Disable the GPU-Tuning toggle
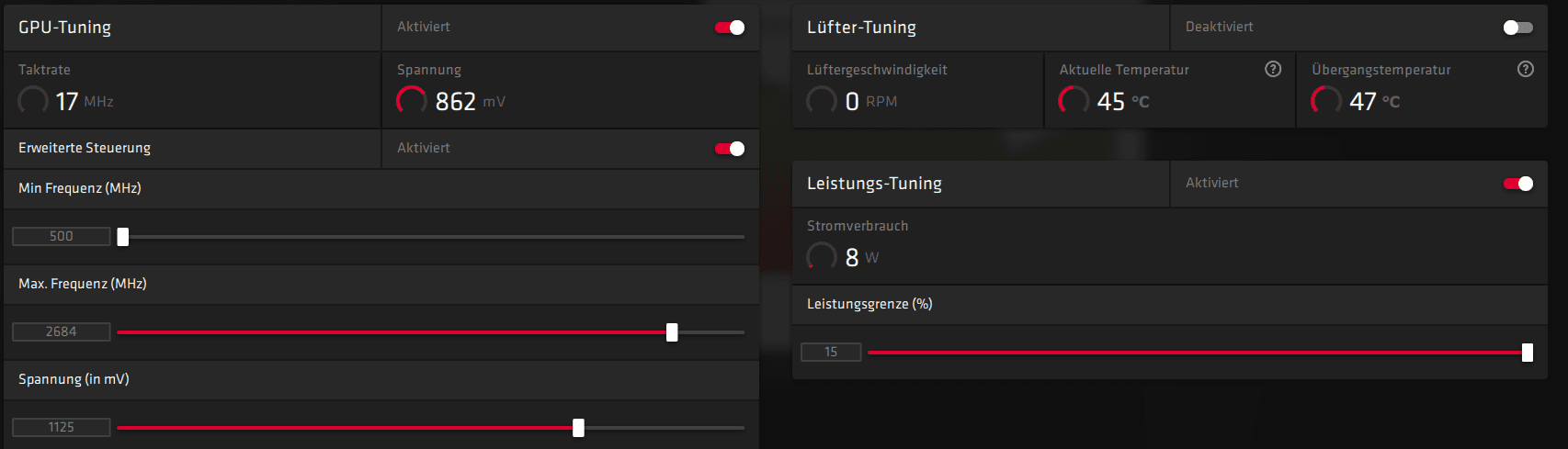This screenshot has width=1568, height=449. click(730, 28)
